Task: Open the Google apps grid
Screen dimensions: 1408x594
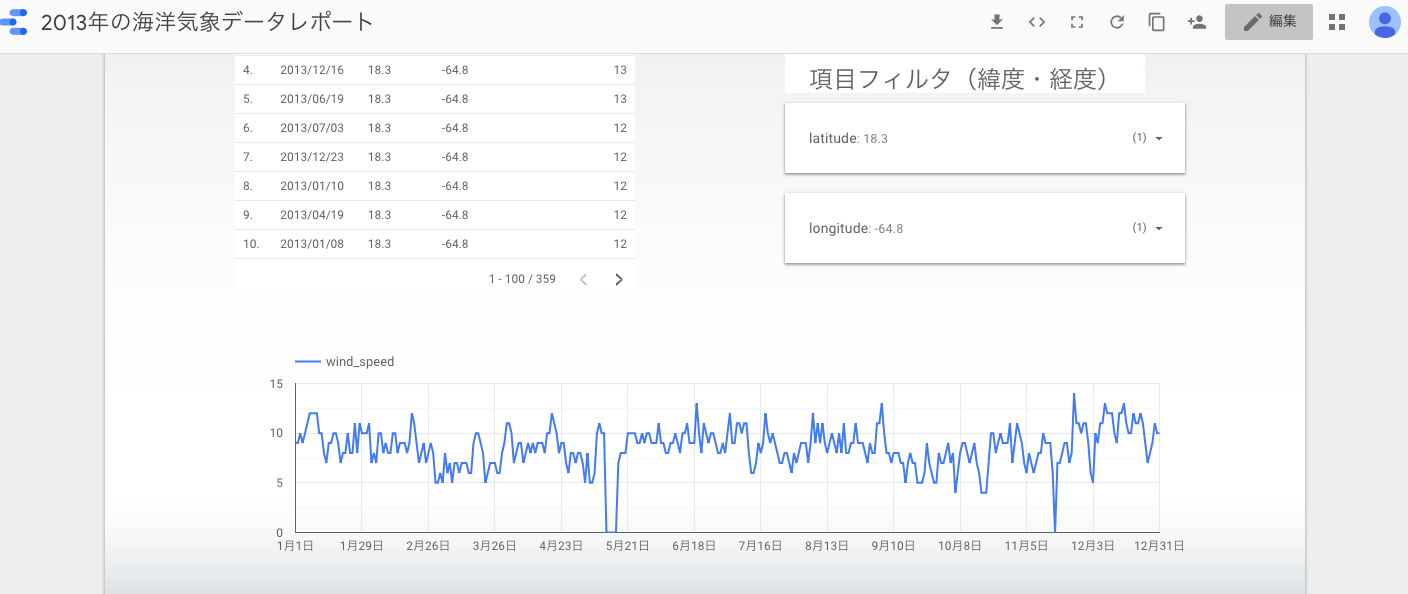Action: pyautogui.click(x=1337, y=22)
